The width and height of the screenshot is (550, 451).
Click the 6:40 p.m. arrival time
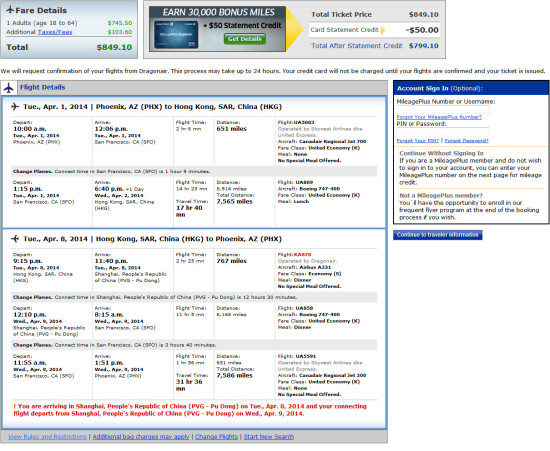coord(109,189)
